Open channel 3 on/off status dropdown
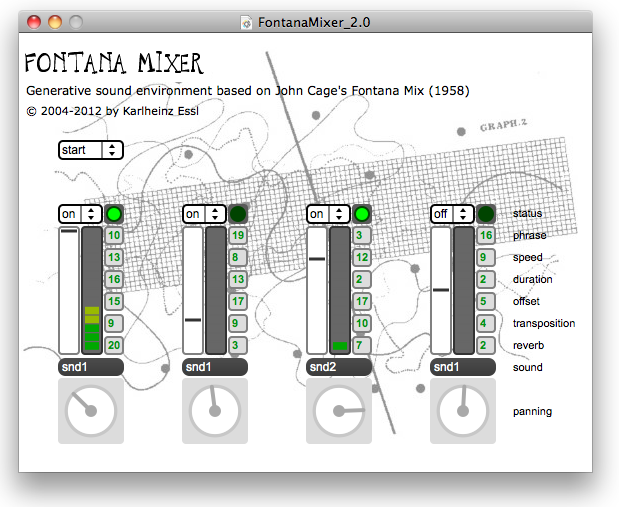The height and width of the screenshot is (507, 619). point(328,214)
